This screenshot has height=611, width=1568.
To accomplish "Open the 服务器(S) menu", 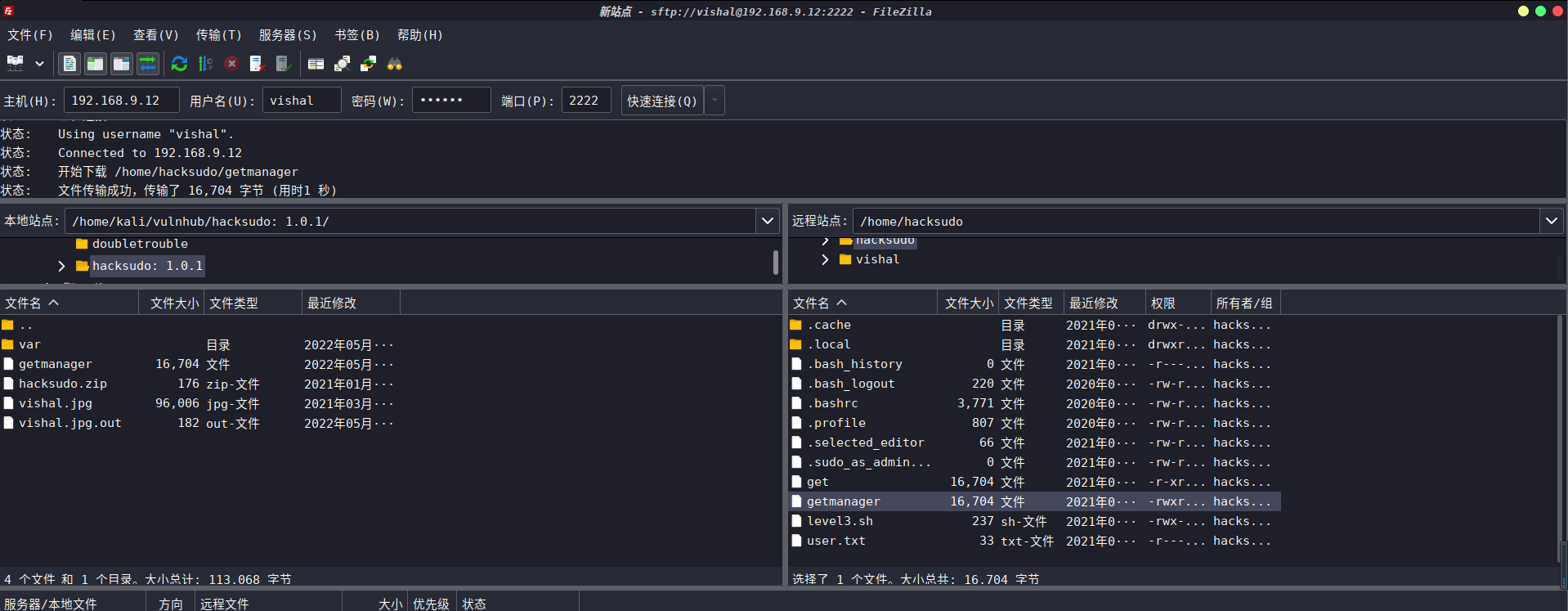I will click(x=288, y=35).
